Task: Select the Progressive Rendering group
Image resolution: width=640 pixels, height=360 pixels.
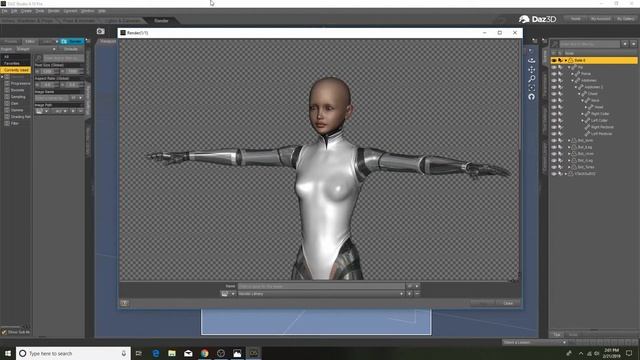Action: click(17, 83)
